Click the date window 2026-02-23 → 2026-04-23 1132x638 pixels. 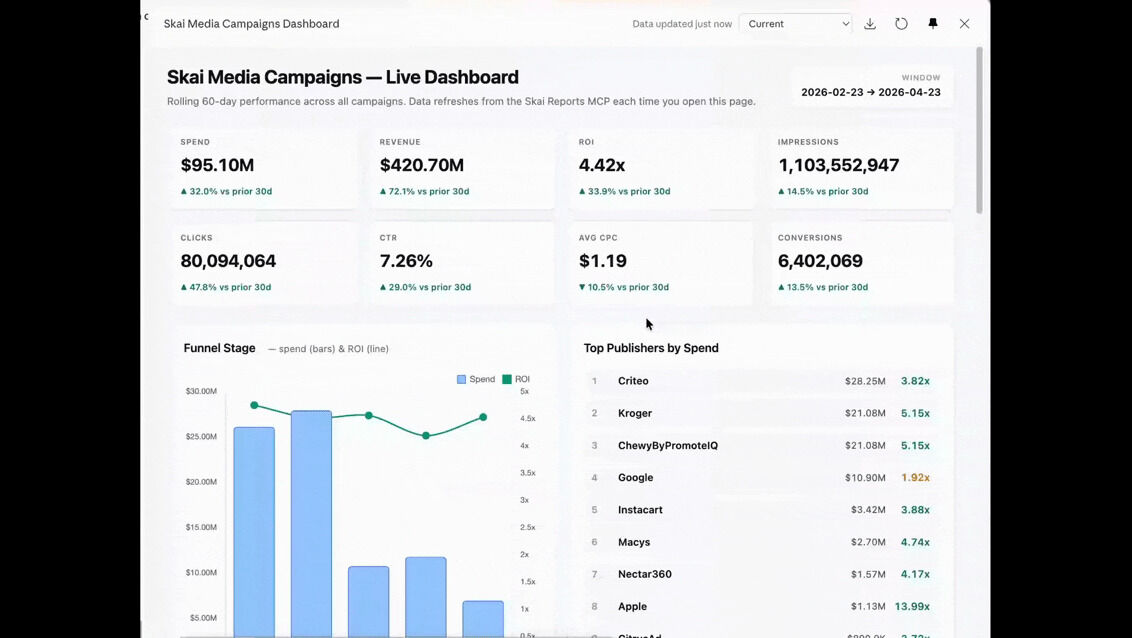(871, 92)
